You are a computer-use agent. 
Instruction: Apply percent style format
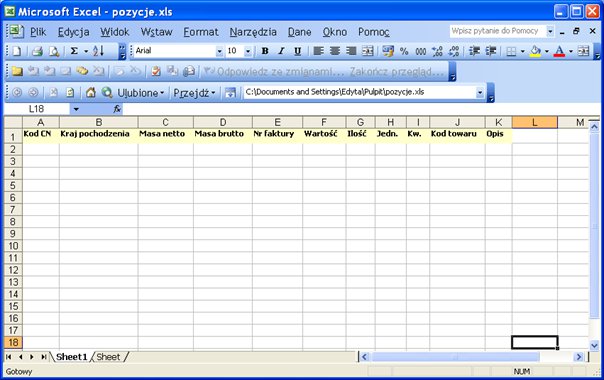coord(404,51)
